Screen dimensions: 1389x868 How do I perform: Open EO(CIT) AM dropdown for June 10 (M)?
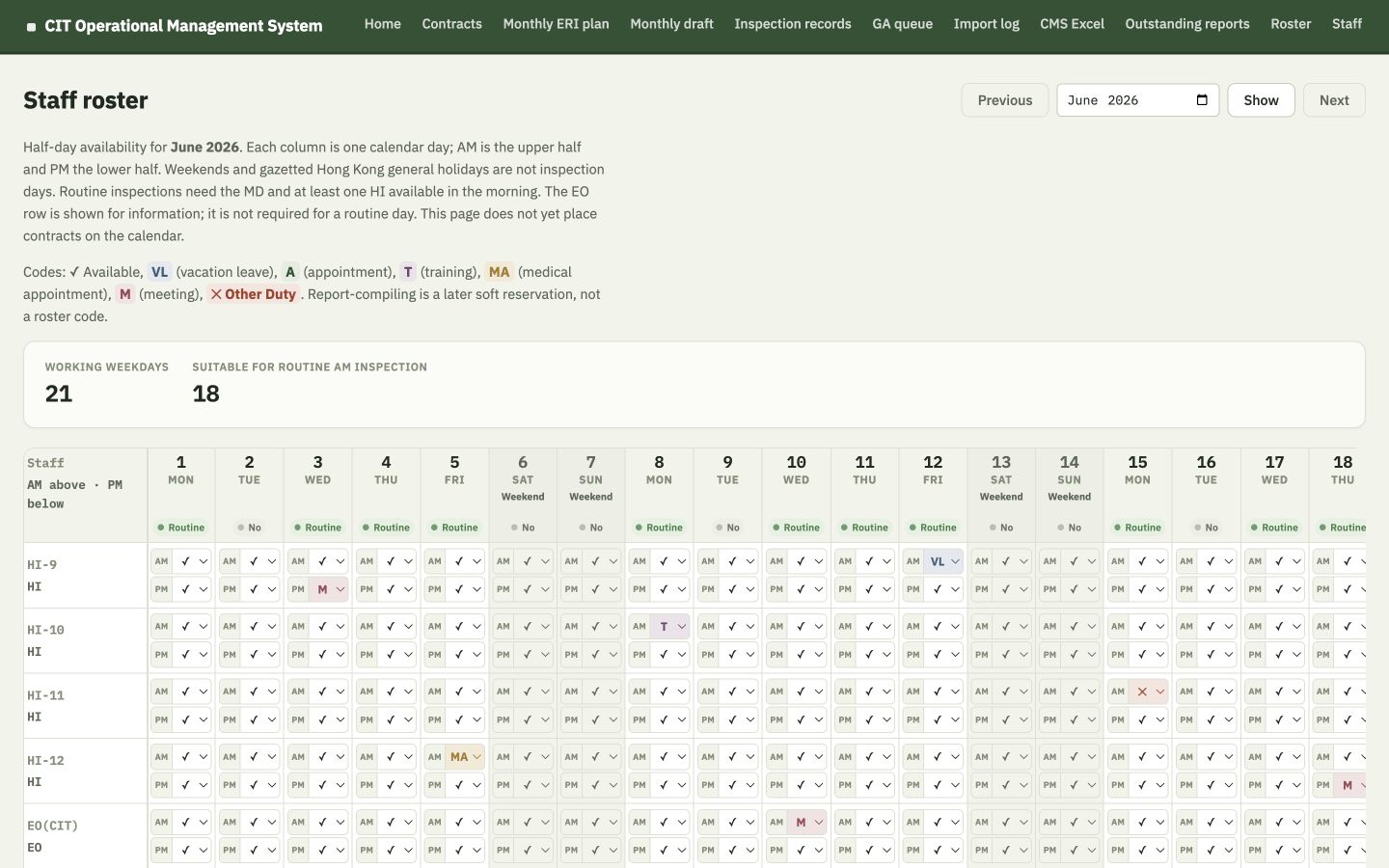click(806, 823)
